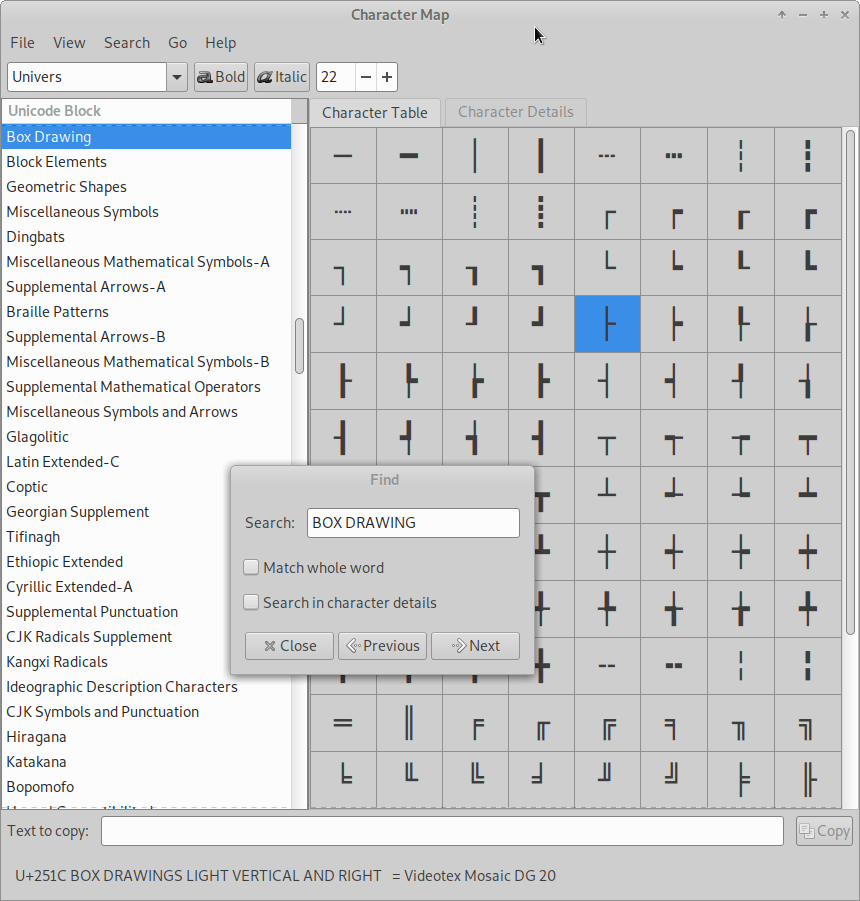
Task: Select the light double dash horizontal character
Action: (x=607, y=666)
